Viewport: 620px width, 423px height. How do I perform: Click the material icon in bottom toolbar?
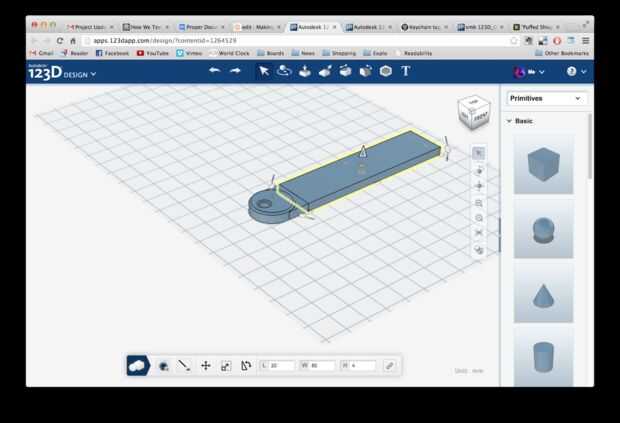click(x=163, y=366)
